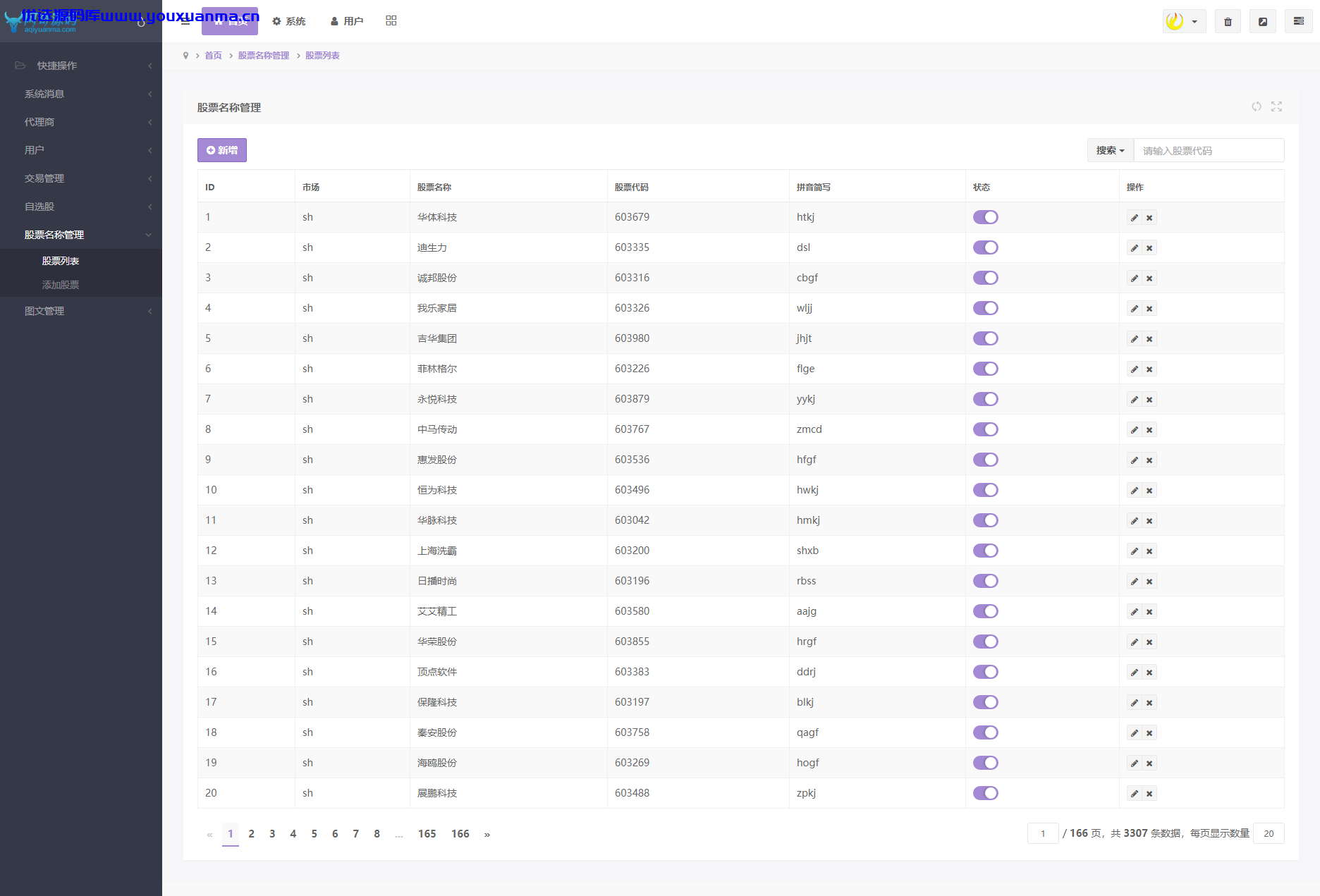Click edit pencil for 华体科技 row

coord(1134,218)
